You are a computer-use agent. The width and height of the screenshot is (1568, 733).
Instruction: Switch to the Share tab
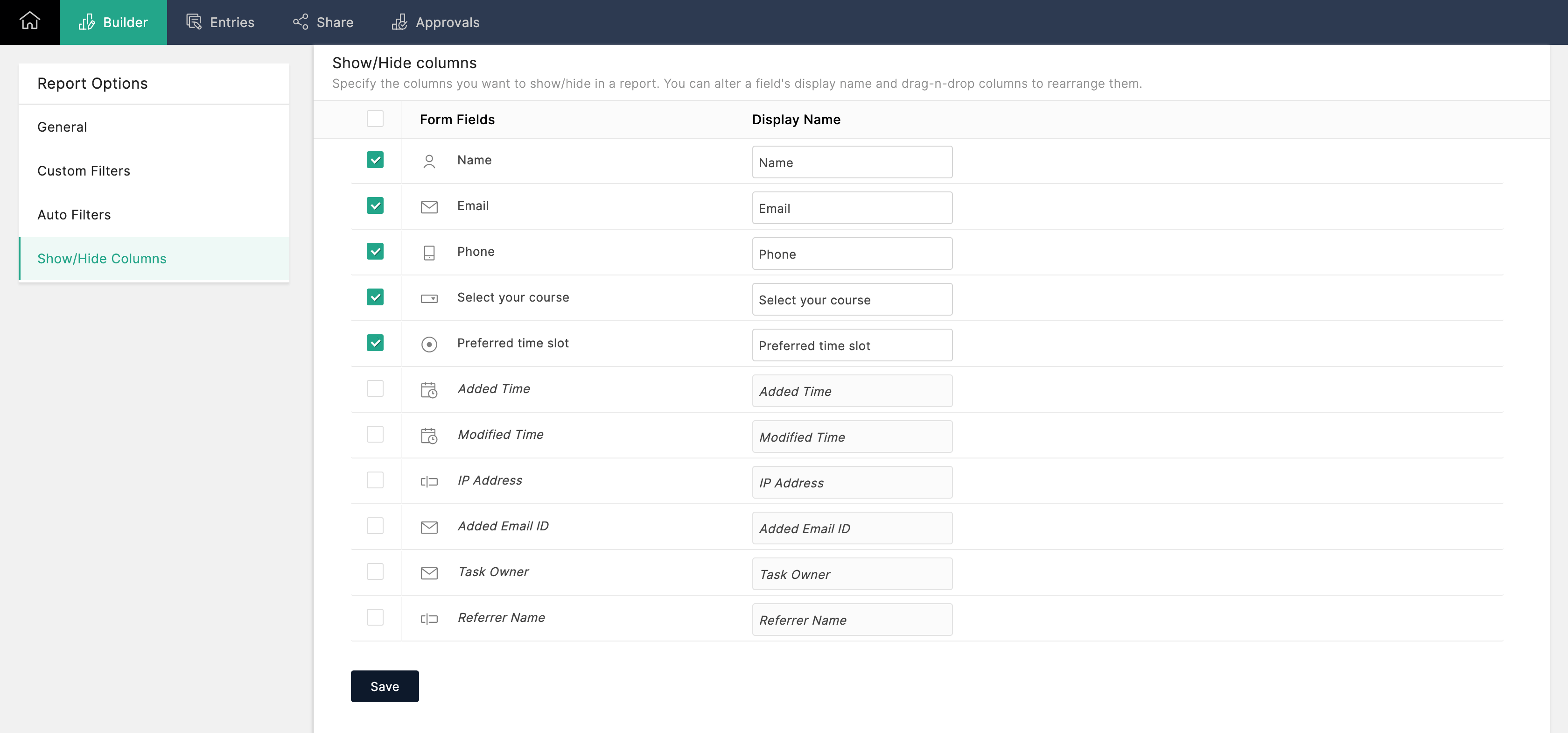pyautogui.click(x=323, y=22)
